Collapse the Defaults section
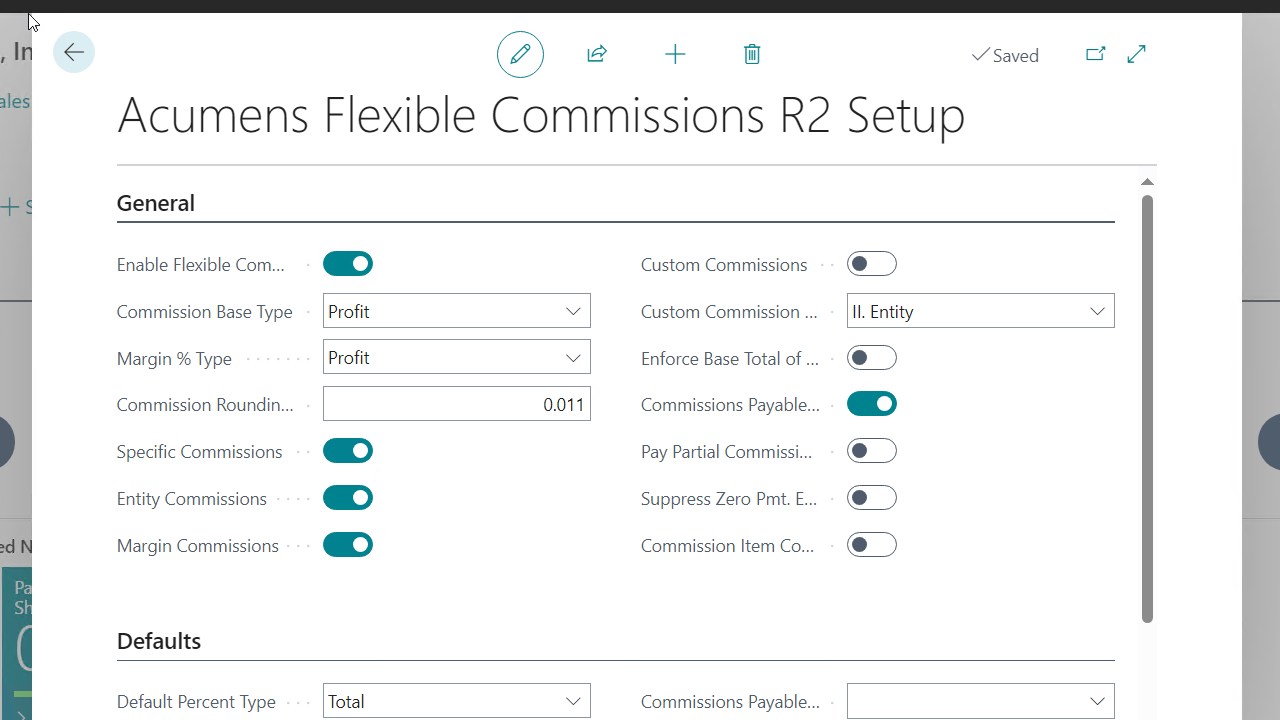 [x=158, y=641]
